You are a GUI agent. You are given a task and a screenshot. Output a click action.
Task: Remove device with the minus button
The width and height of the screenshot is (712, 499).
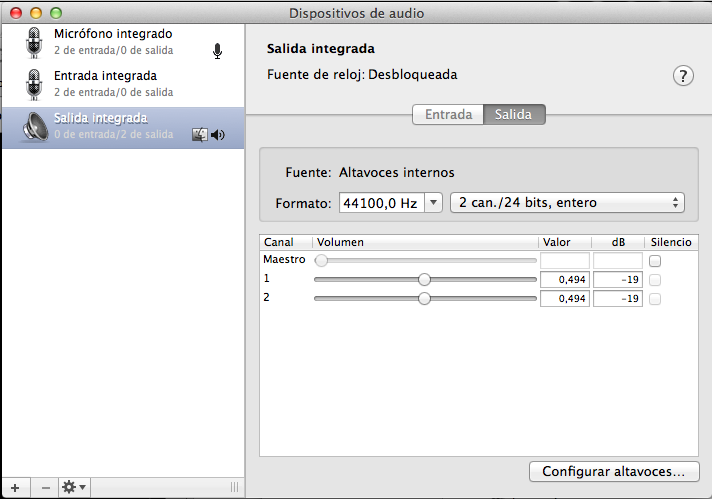click(45, 487)
